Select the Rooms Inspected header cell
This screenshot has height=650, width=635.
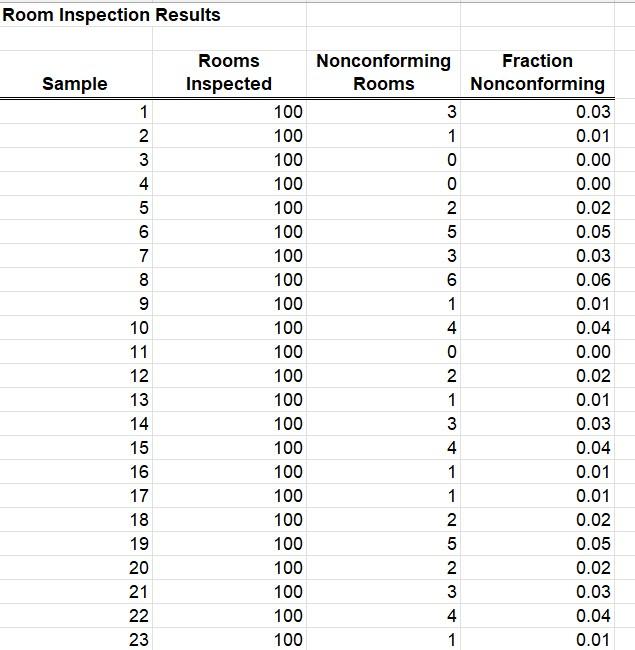(229, 75)
